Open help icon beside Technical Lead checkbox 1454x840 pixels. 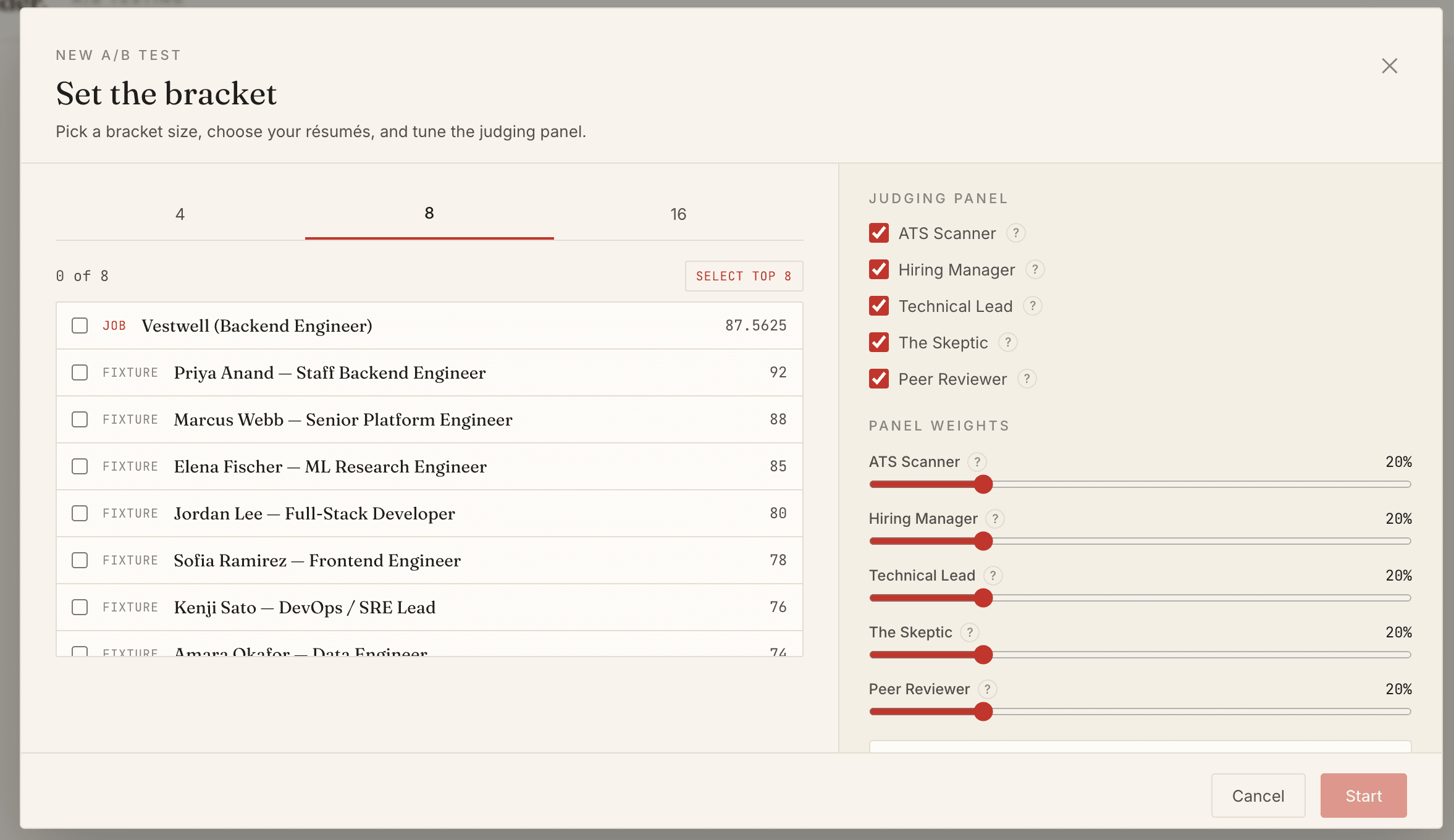1032,306
